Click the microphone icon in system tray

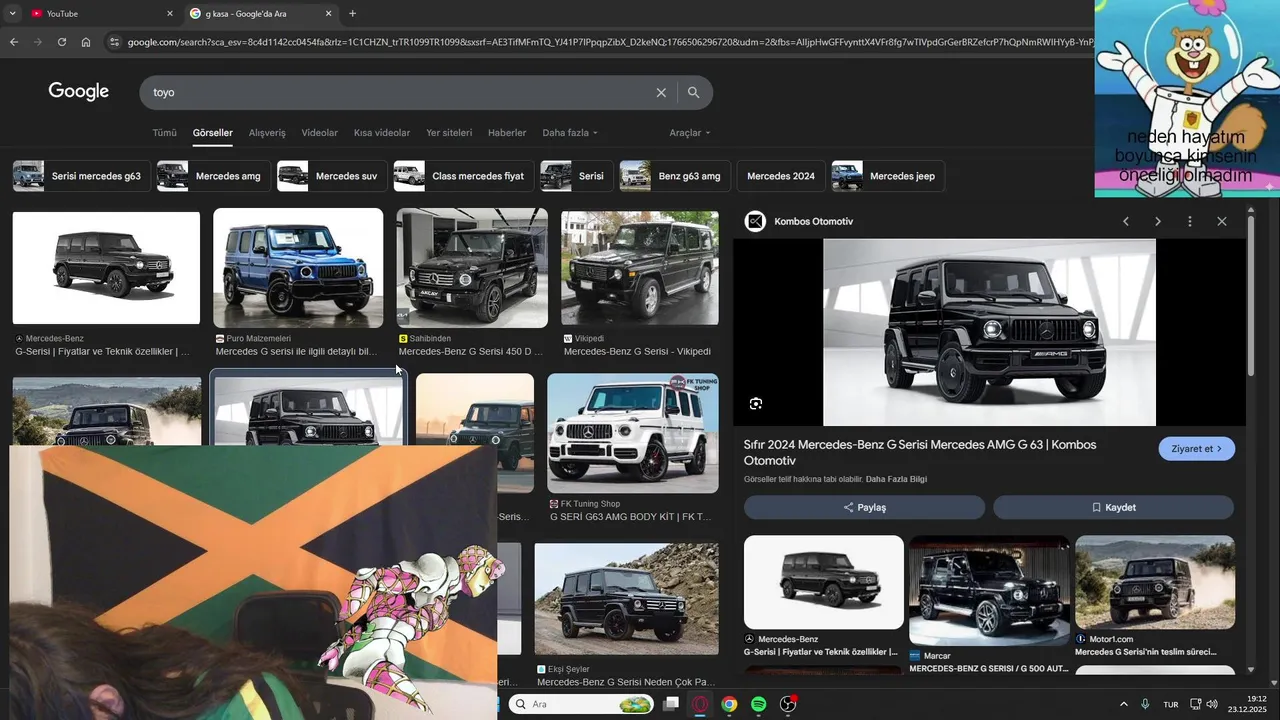(1146, 704)
